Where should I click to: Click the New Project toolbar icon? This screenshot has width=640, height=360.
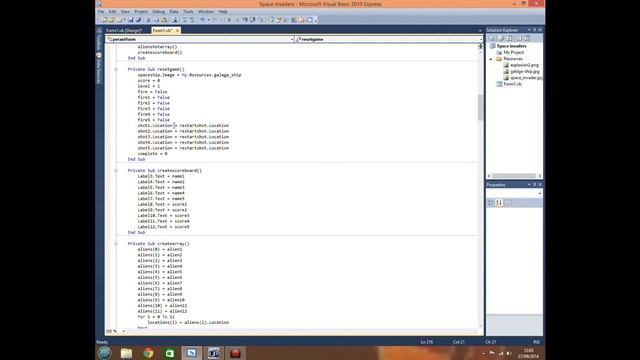(103, 20)
